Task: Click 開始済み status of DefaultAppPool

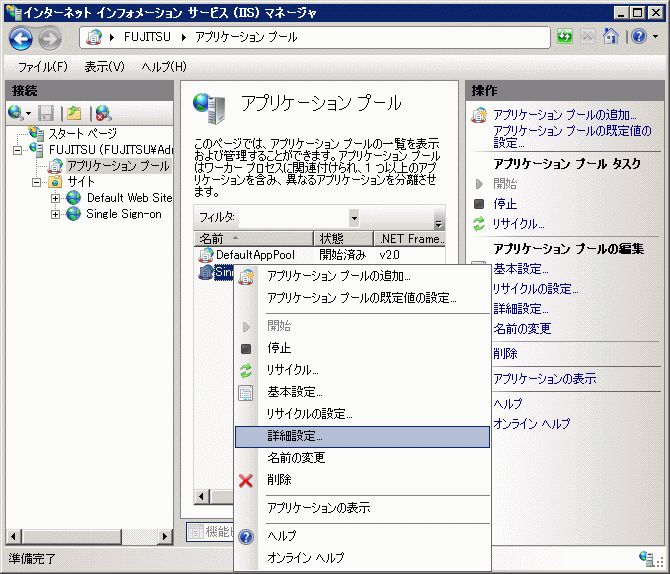Action: [x=343, y=255]
